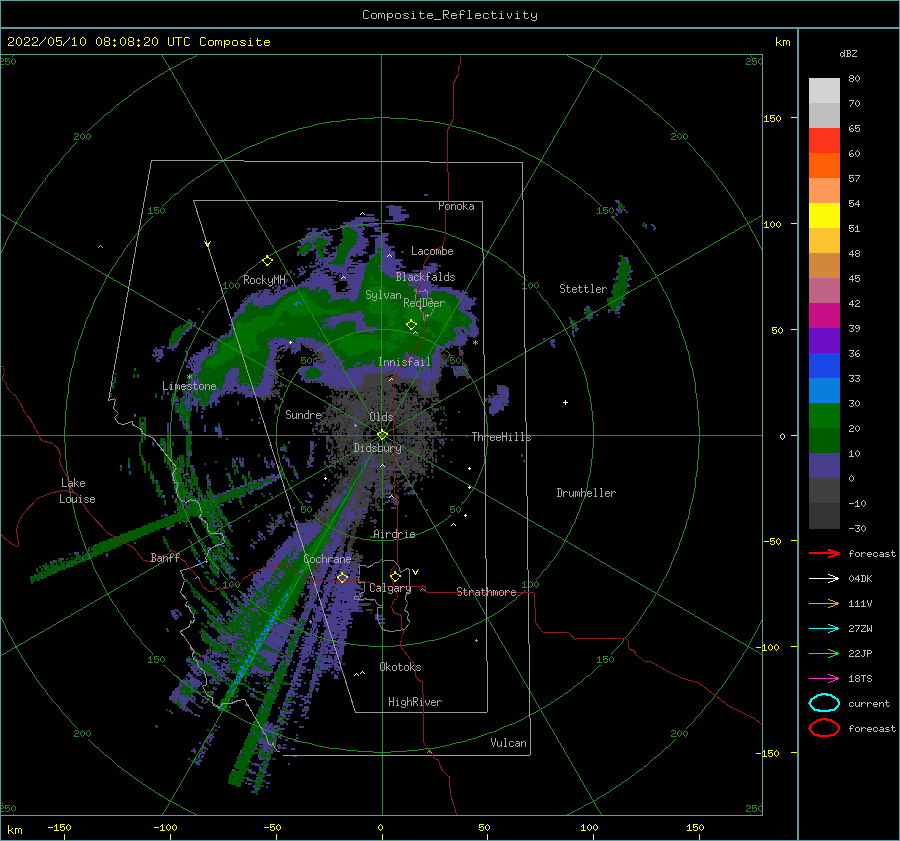Click the red forecast arrow legend icon

click(824, 553)
